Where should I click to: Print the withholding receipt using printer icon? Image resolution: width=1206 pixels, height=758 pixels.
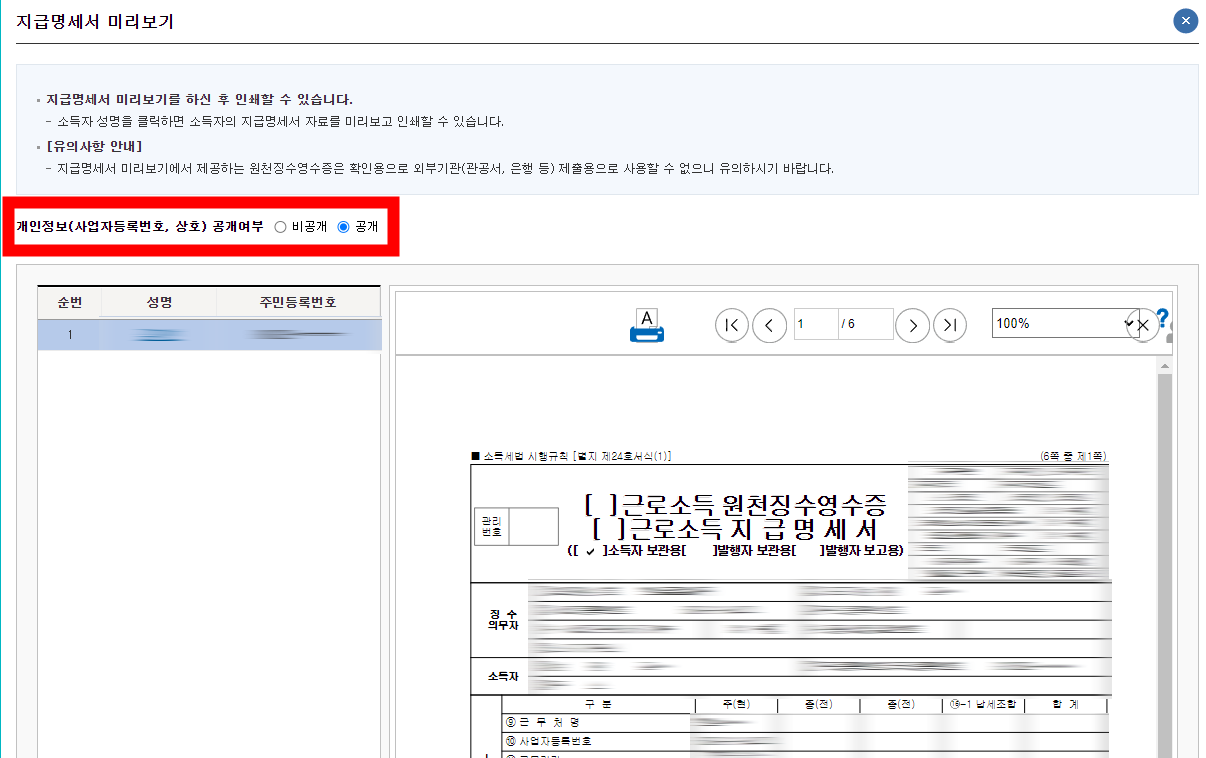[645, 324]
